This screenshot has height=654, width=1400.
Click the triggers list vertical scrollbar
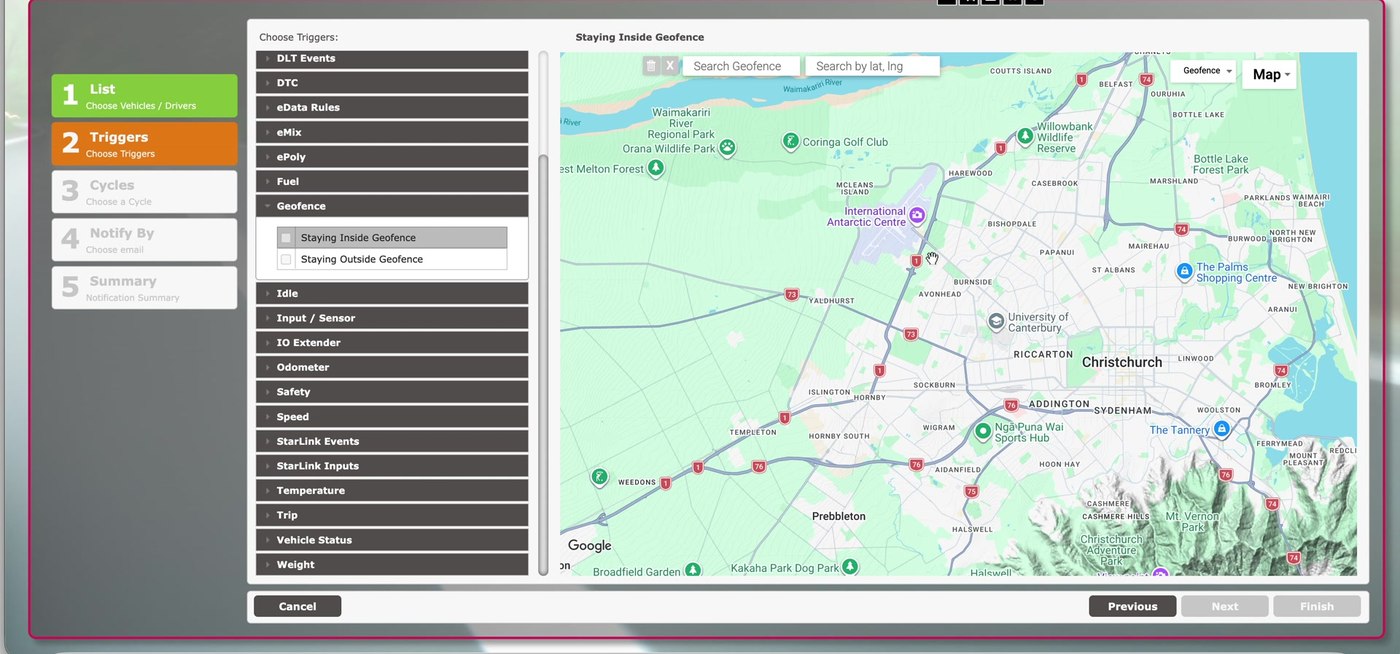(544, 365)
